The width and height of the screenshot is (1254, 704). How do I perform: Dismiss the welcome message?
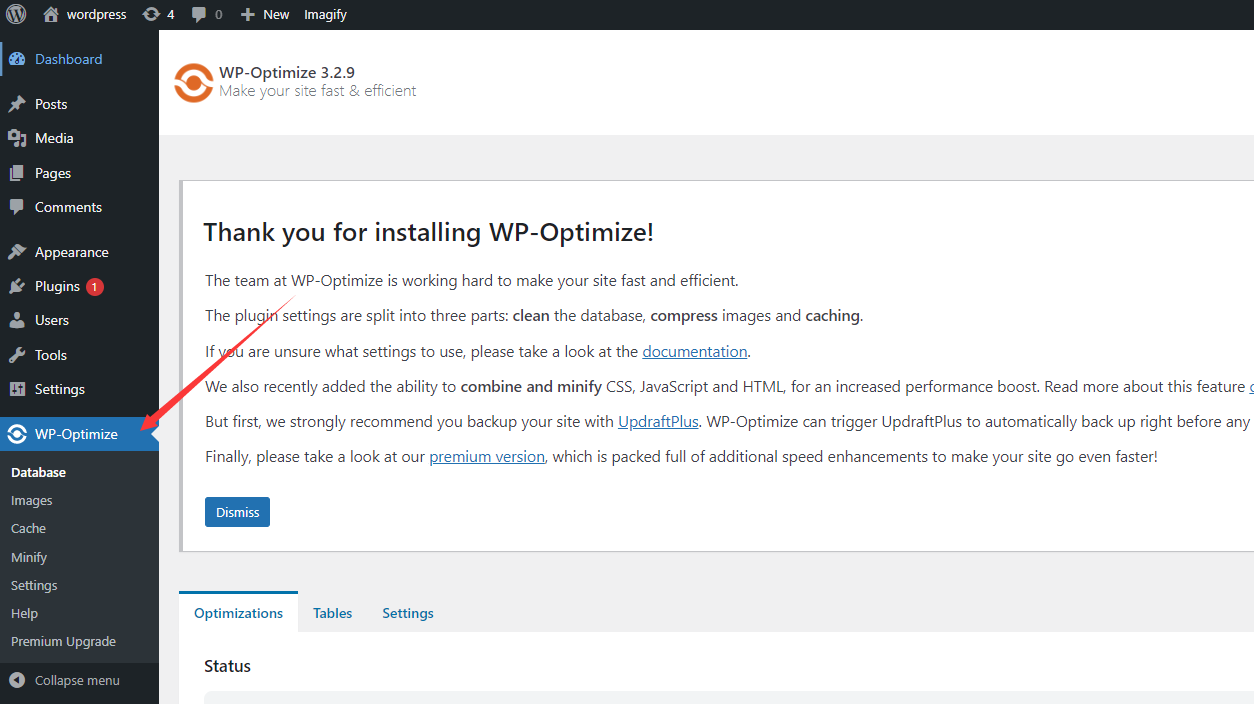tap(237, 511)
